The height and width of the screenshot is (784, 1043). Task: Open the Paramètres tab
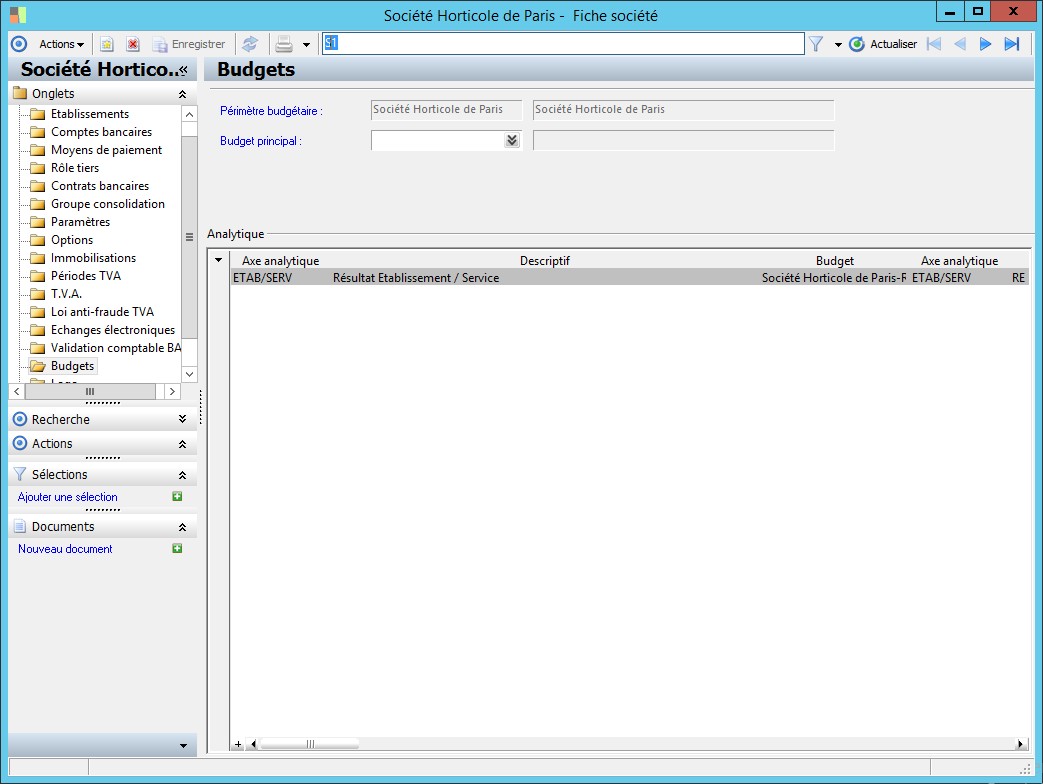point(80,221)
